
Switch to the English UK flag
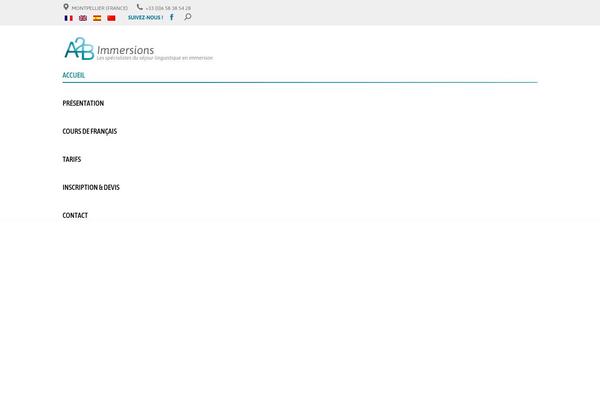83,18
